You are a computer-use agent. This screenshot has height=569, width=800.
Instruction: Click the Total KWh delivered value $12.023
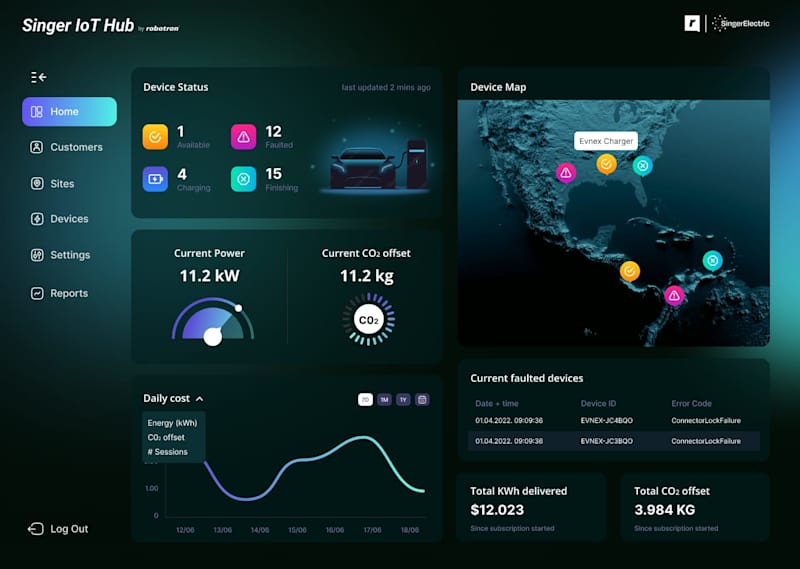[497, 510]
